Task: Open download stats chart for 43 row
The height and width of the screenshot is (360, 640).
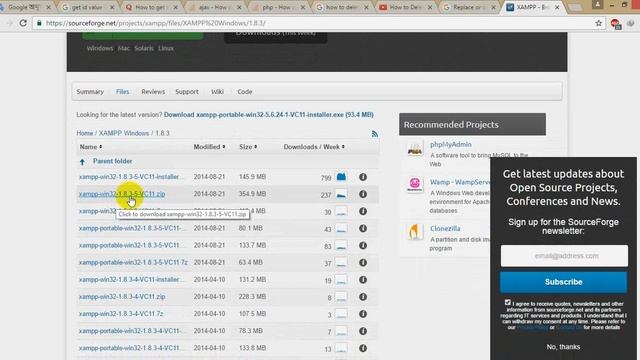Action: point(341,229)
